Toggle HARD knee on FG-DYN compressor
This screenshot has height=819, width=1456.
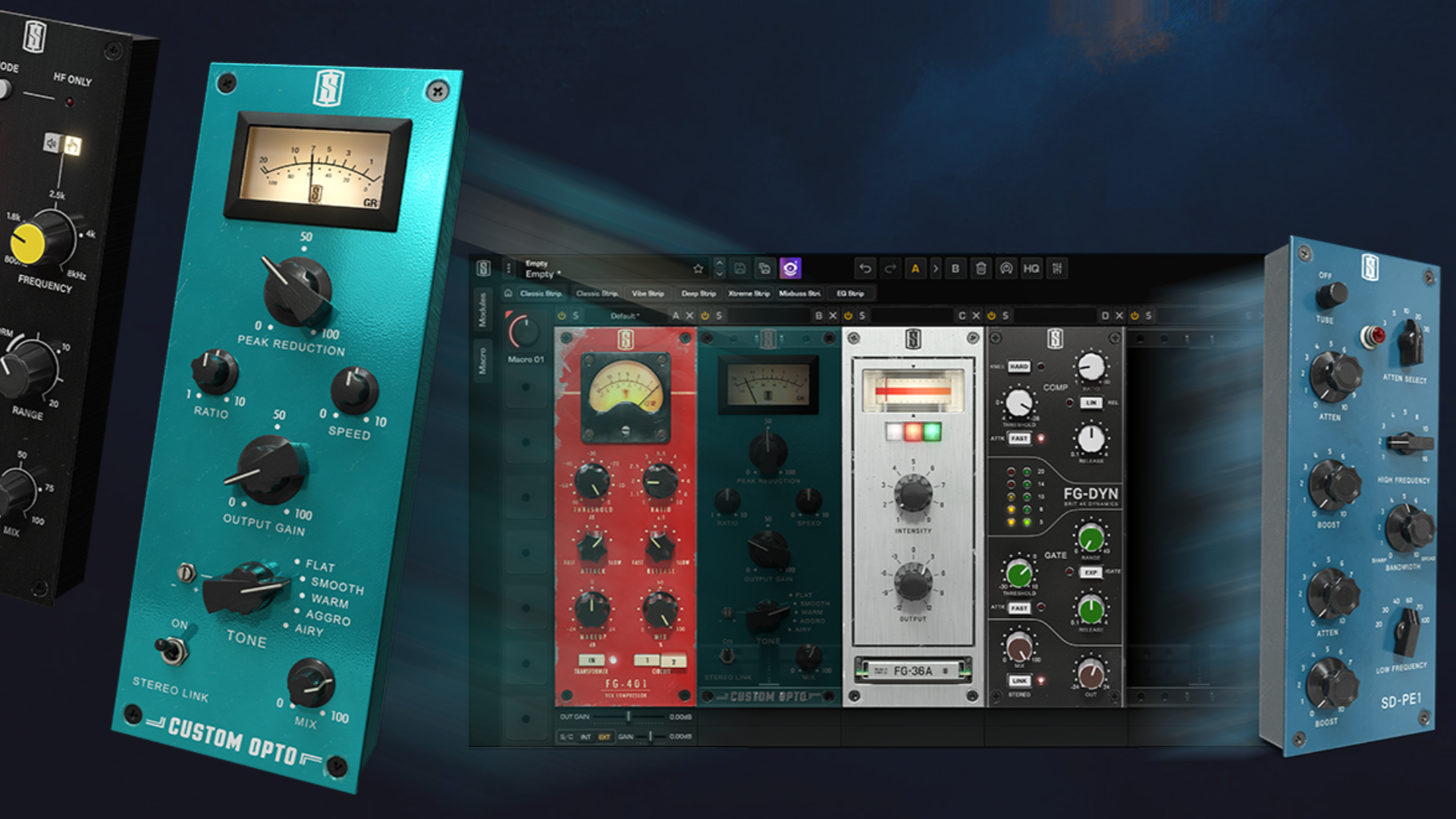pyautogui.click(x=1019, y=366)
